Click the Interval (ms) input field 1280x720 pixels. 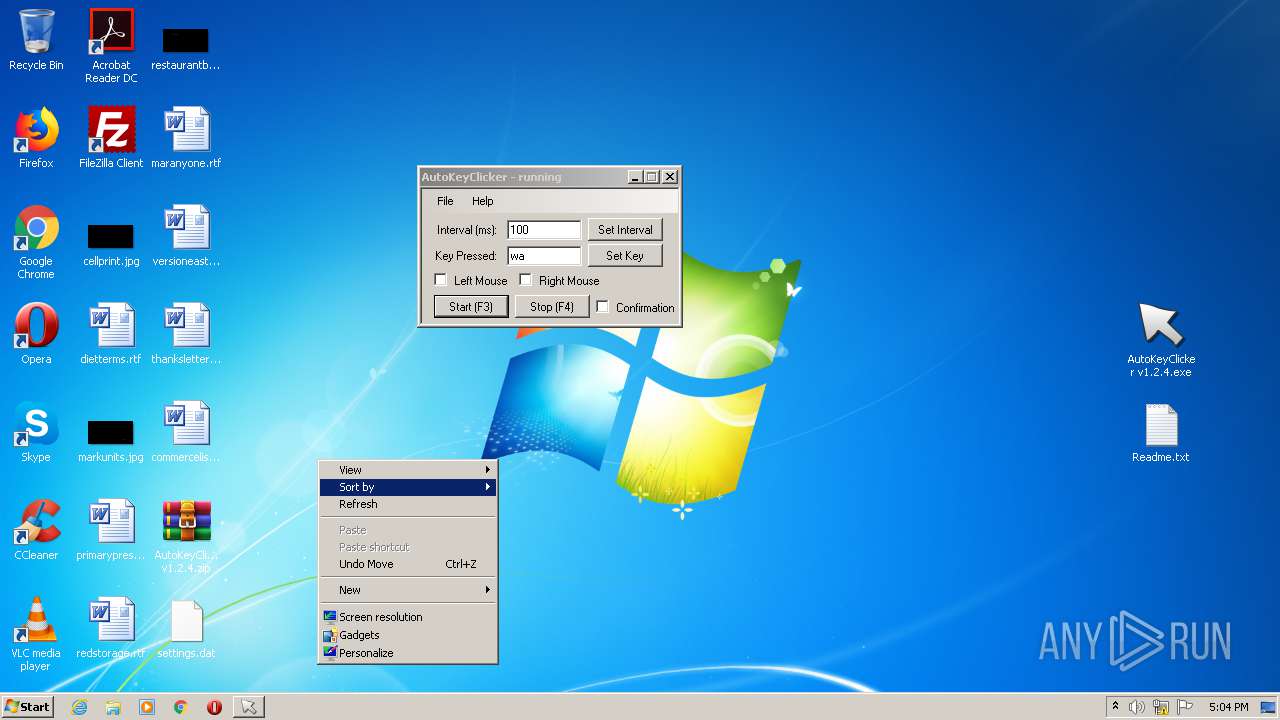pos(544,230)
